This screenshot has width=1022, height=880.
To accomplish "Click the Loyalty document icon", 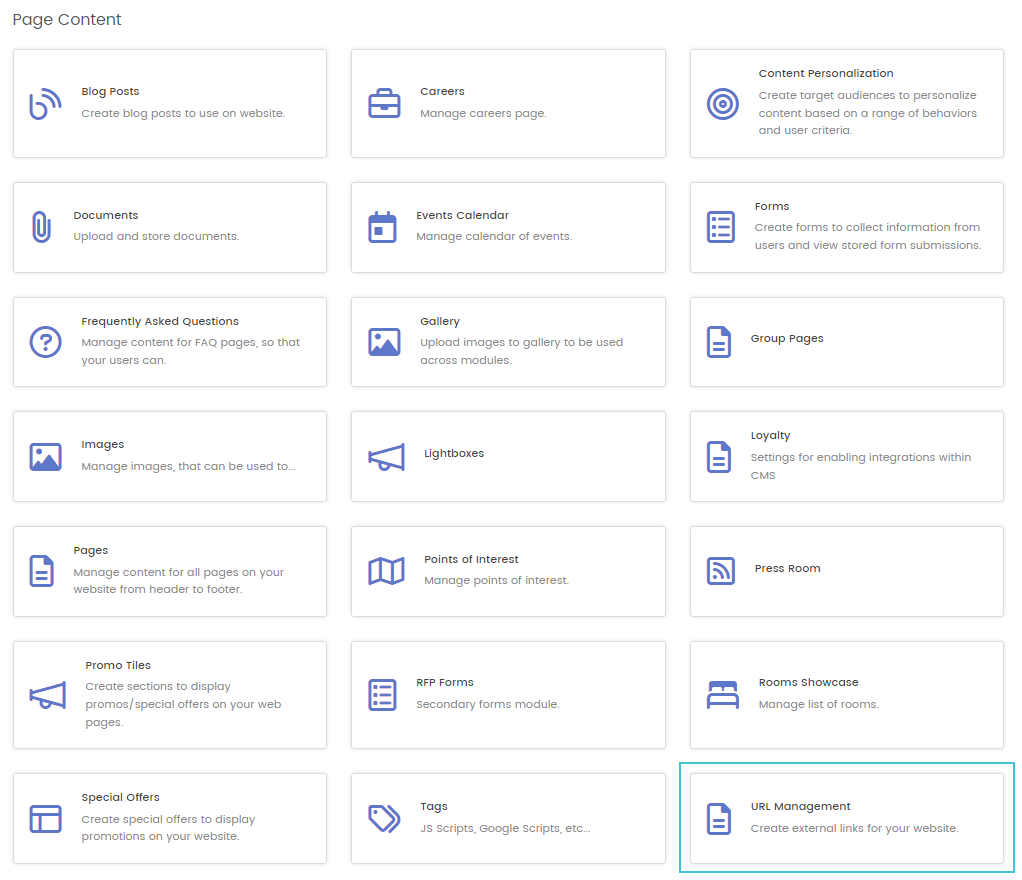I will pos(719,457).
